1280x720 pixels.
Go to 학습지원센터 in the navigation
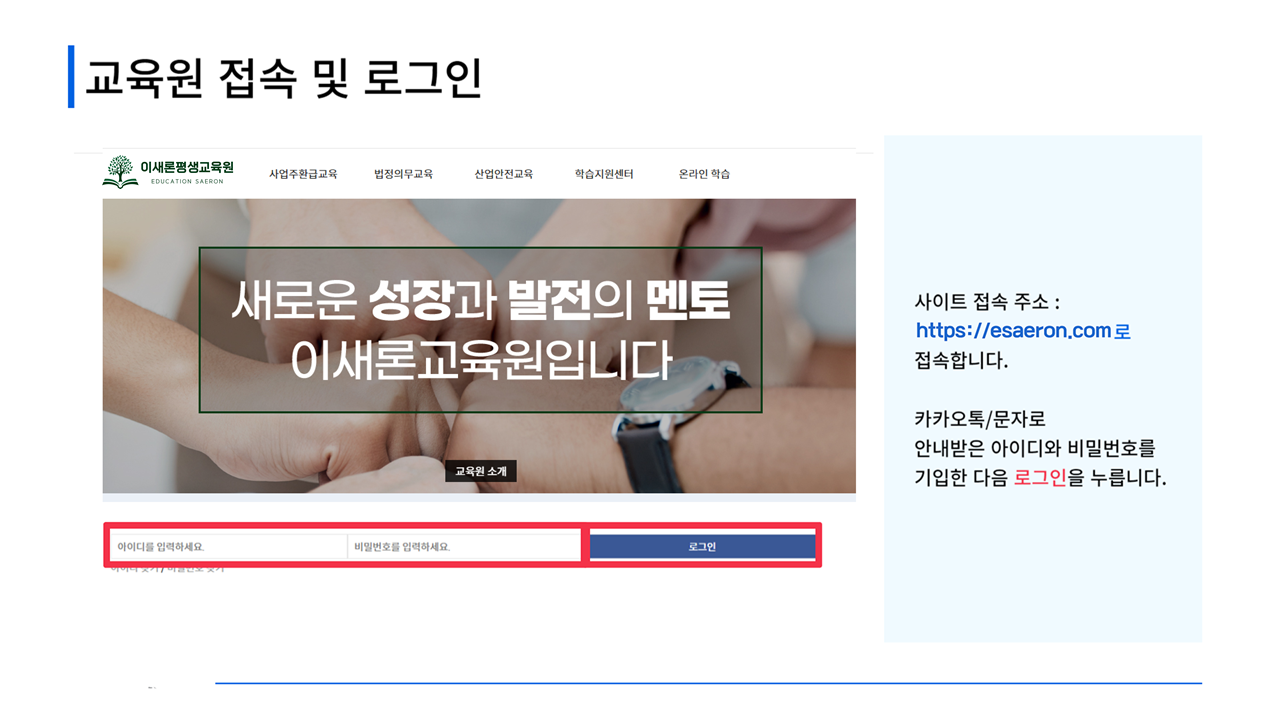(x=603, y=174)
